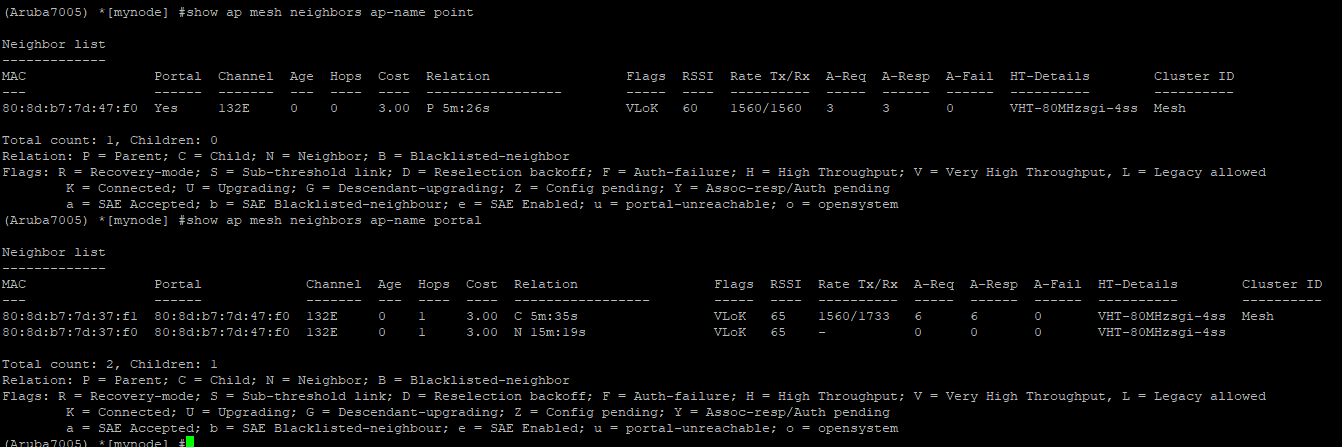Select MAC address 80:8d:b7:7d:37:f0
This screenshot has height=447, width=1342.
tap(70, 332)
